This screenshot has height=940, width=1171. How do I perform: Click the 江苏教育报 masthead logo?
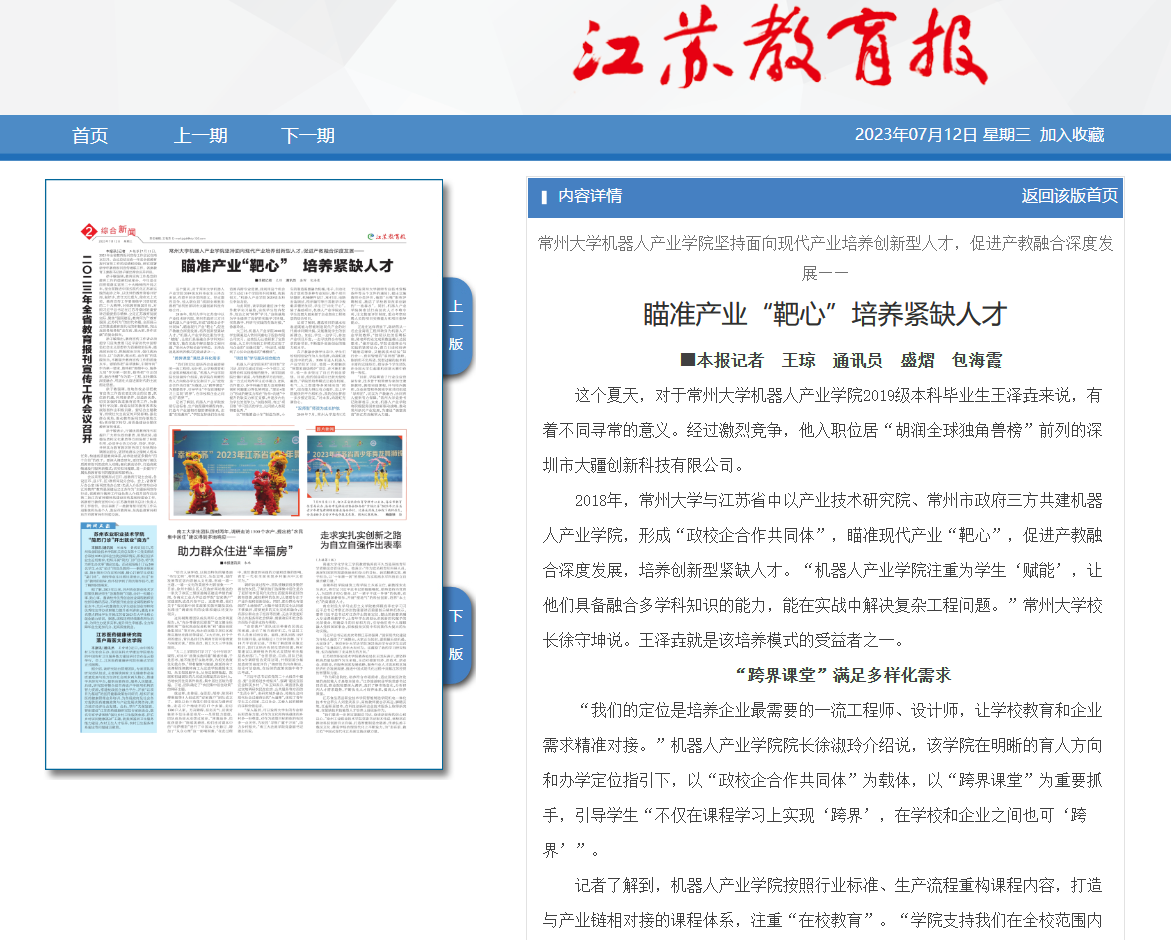(772, 52)
